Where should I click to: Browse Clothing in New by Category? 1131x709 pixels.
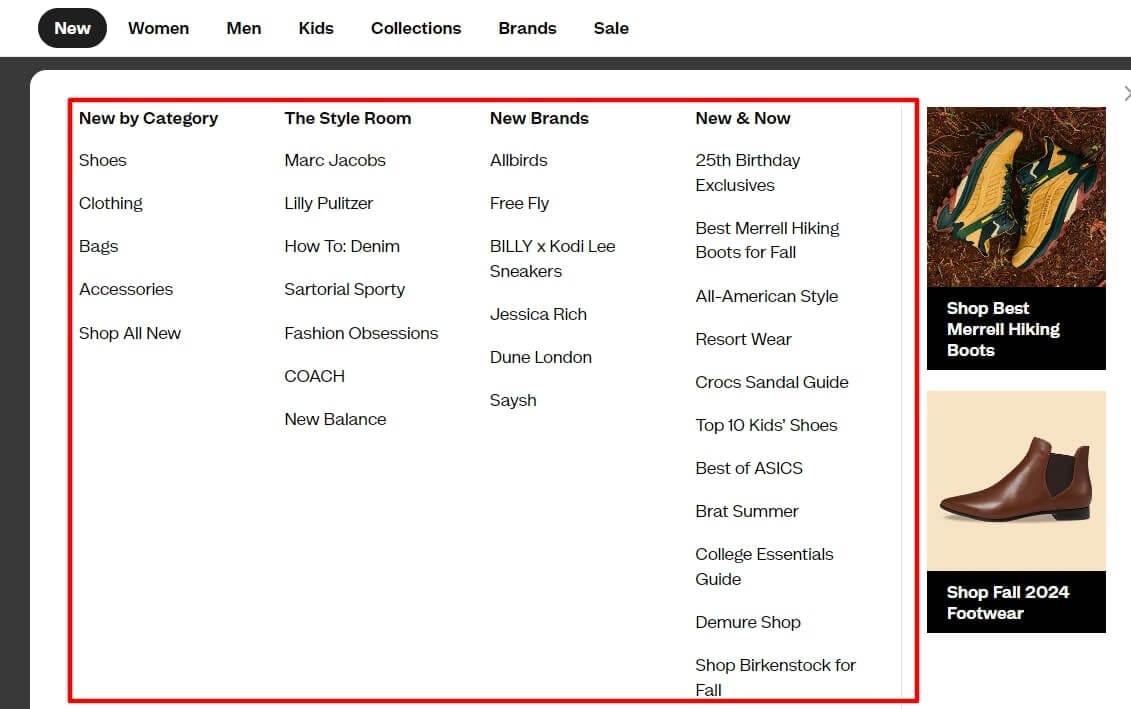tap(110, 203)
